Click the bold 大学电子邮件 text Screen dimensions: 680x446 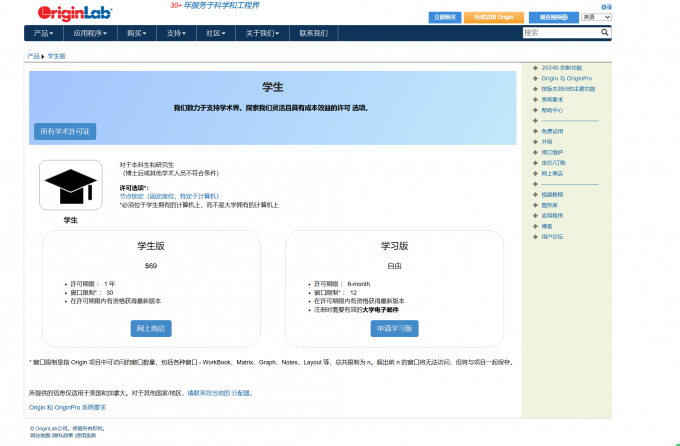[x=381, y=310]
